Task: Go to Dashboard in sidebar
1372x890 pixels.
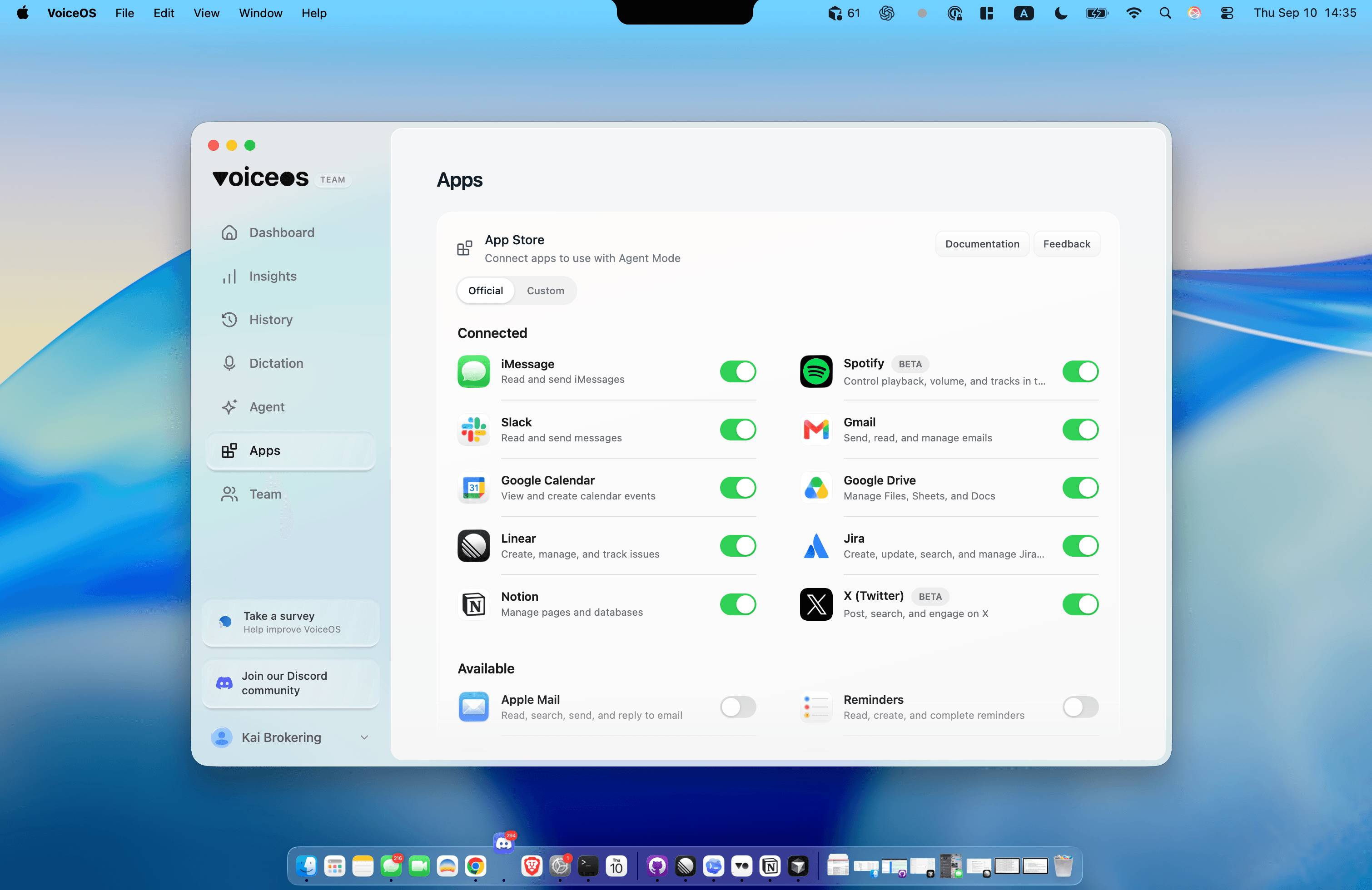Action: 291,233
